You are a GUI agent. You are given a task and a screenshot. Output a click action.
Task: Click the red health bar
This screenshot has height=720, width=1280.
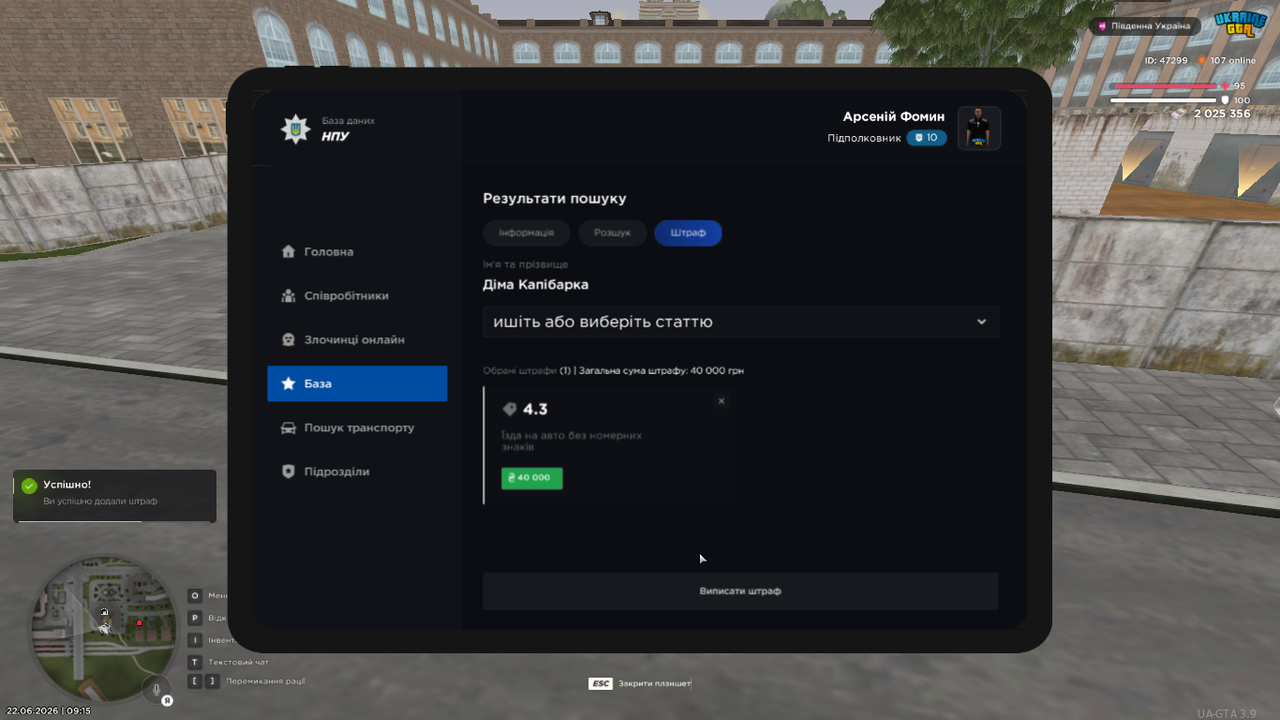(x=1164, y=86)
